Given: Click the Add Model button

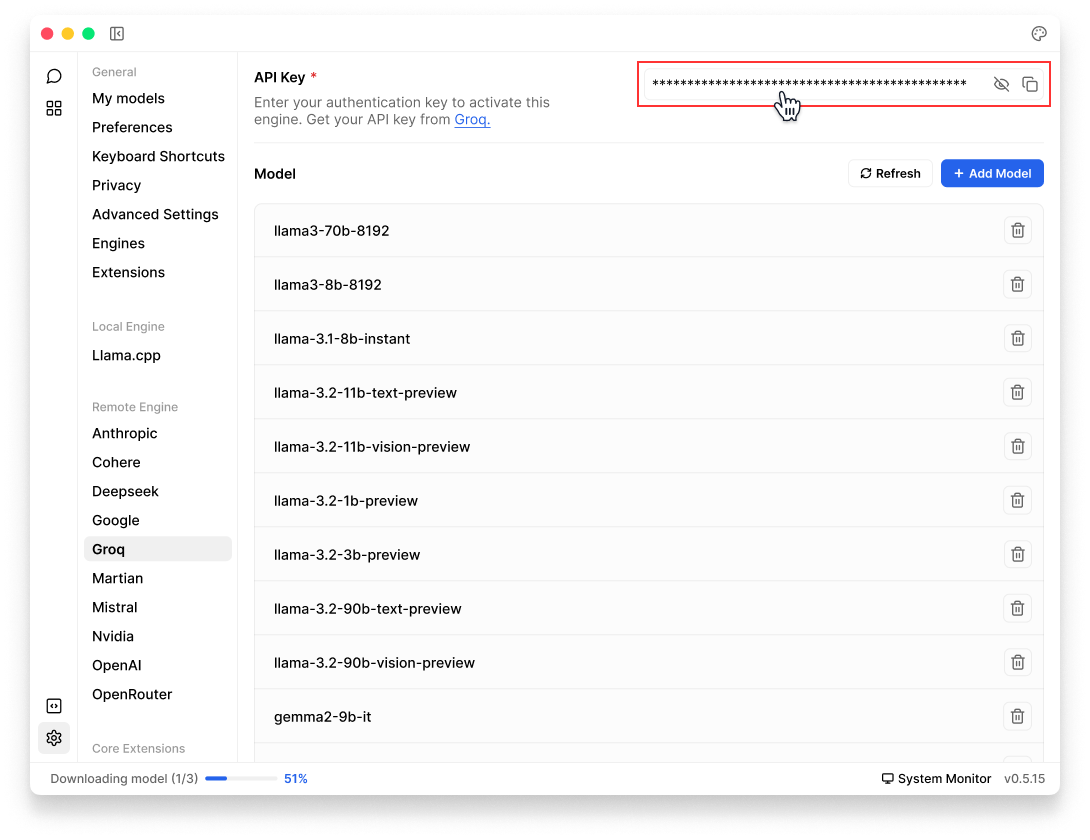Looking at the screenshot, I should coord(992,173).
